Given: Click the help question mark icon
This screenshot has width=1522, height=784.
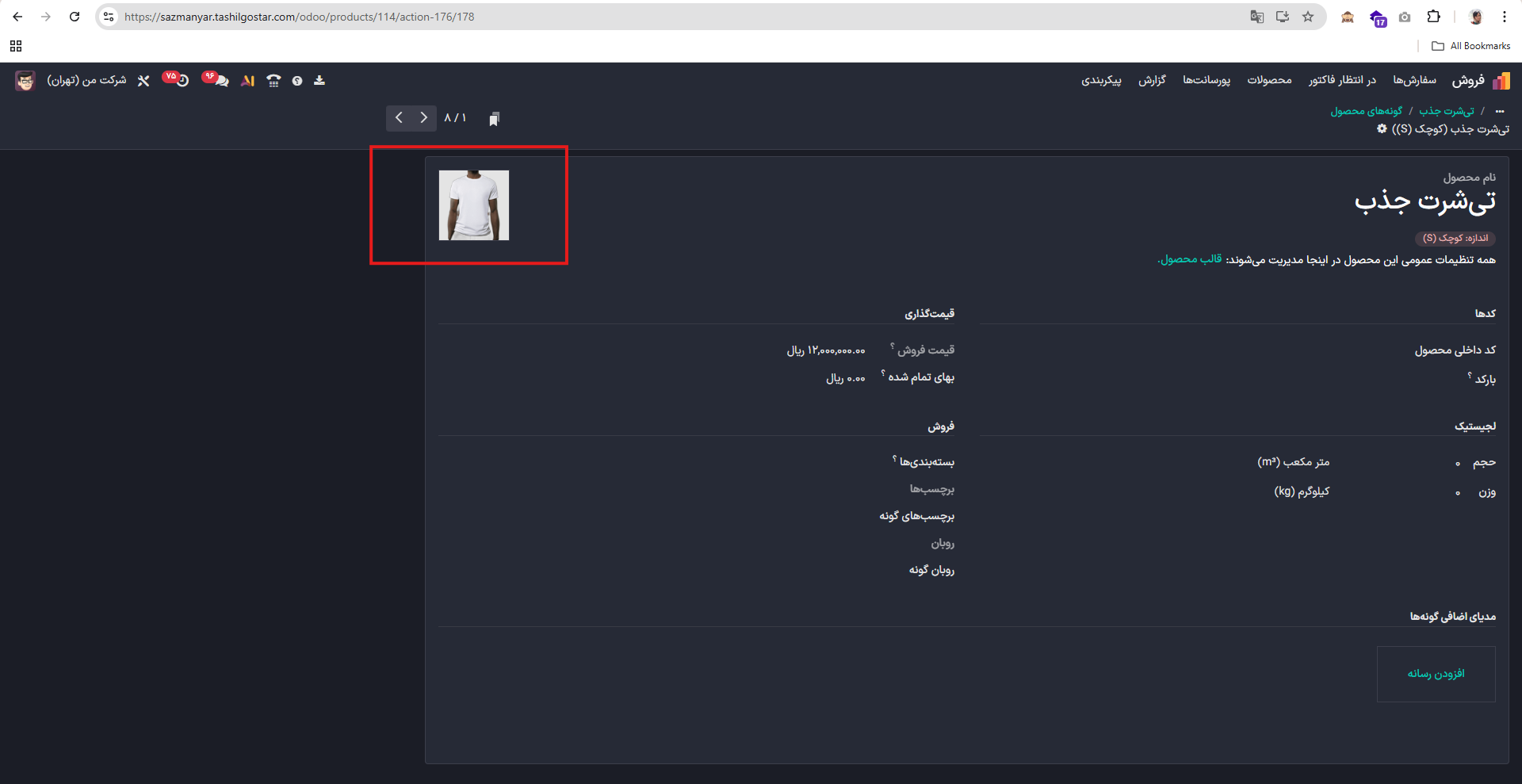Looking at the screenshot, I should 297,81.
